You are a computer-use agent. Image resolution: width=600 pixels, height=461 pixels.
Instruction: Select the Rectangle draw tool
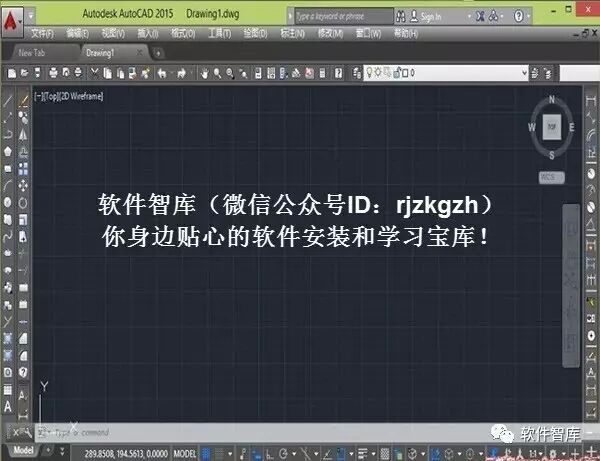point(7,168)
